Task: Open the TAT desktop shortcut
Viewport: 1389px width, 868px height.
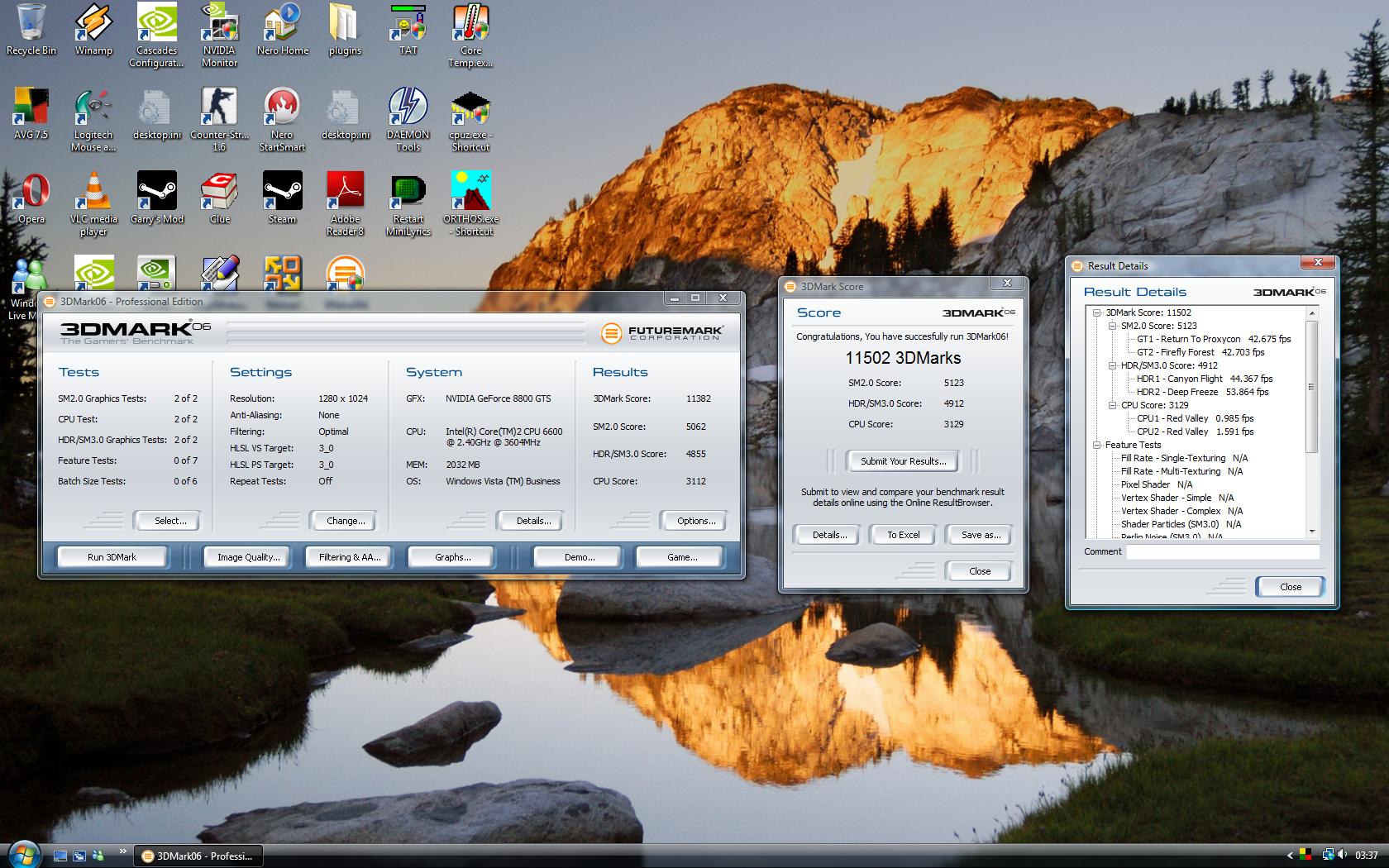Action: pyautogui.click(x=408, y=31)
